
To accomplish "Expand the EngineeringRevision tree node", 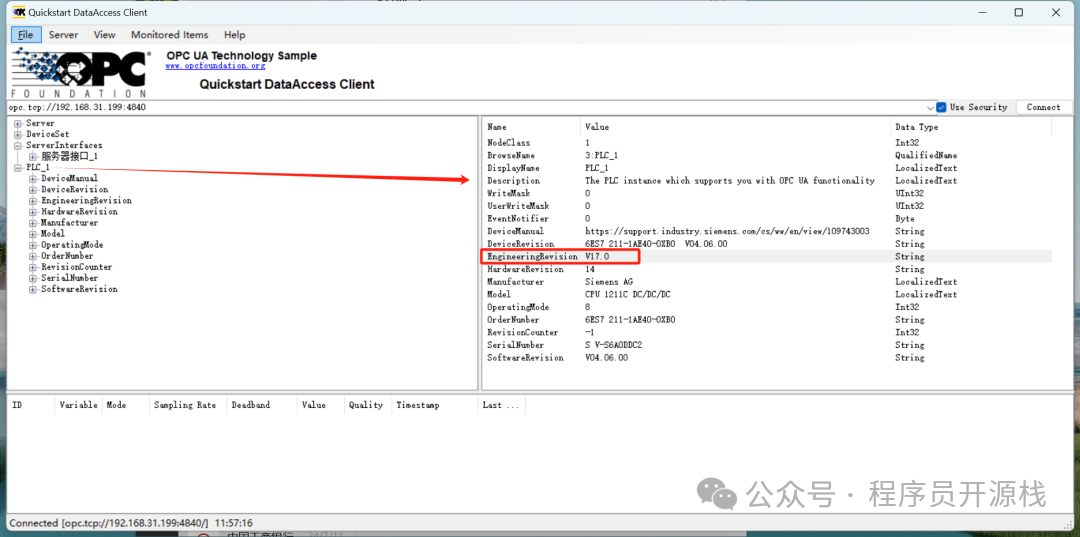I will (x=32, y=200).
